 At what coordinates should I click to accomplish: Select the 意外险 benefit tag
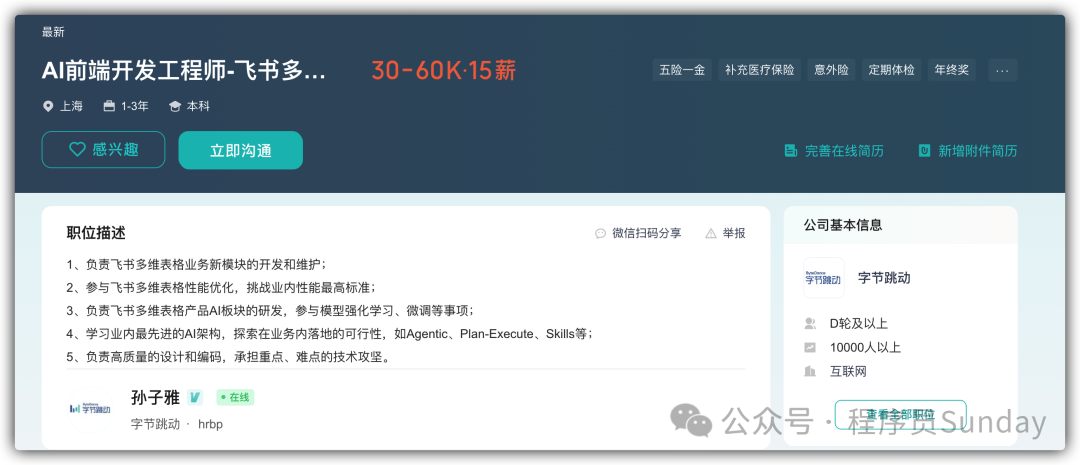click(831, 70)
